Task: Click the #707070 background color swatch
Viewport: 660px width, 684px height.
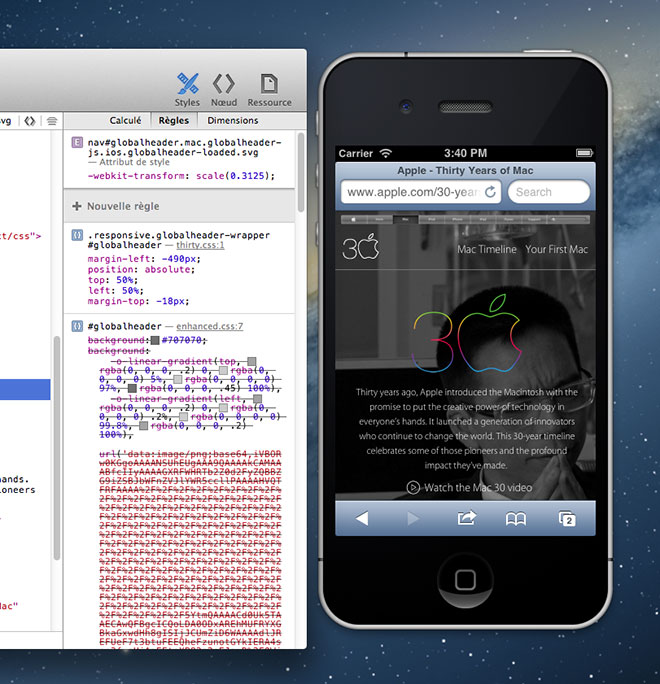Action: [x=155, y=340]
